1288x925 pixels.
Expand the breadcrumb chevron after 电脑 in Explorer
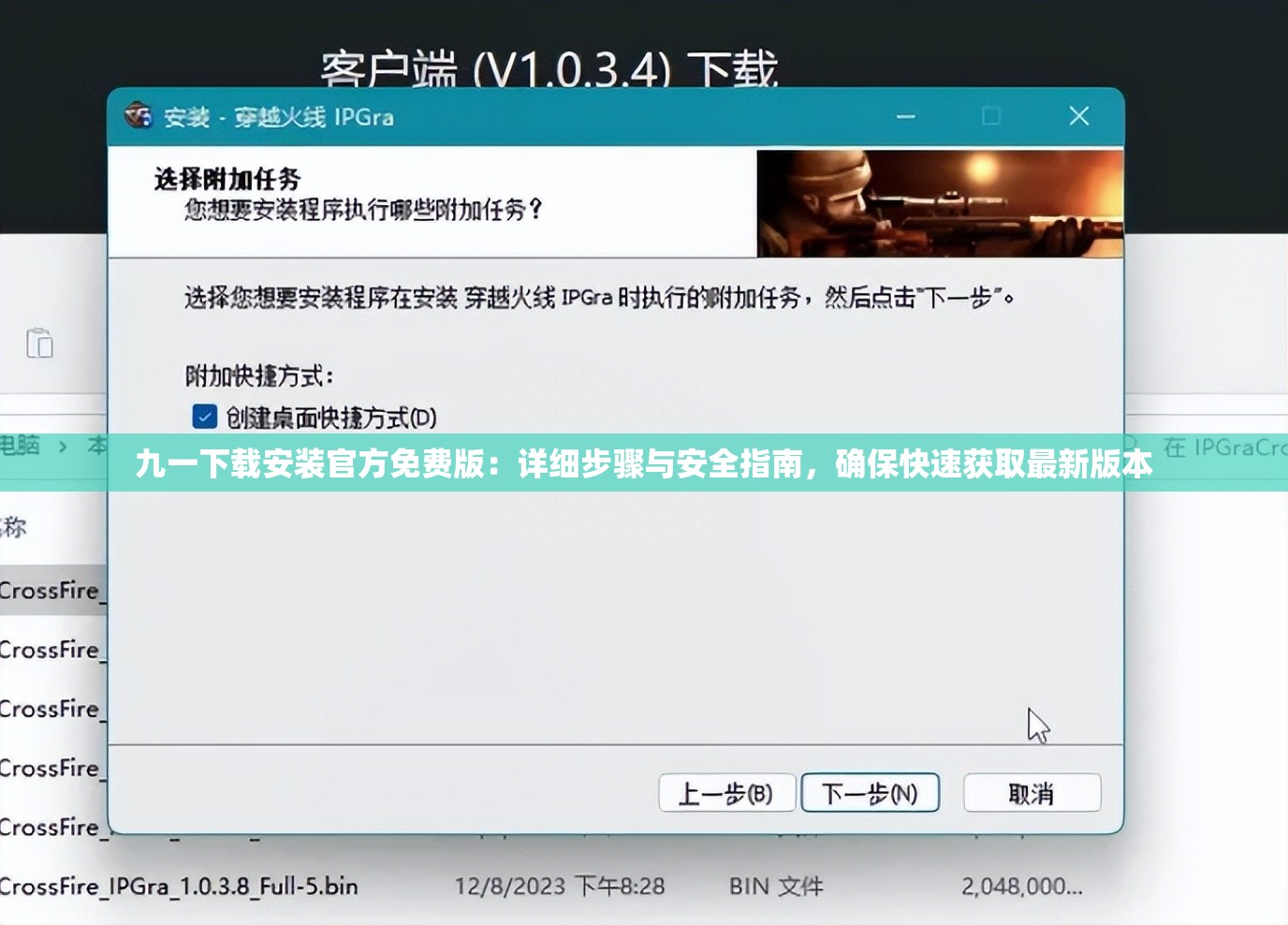pos(63,447)
